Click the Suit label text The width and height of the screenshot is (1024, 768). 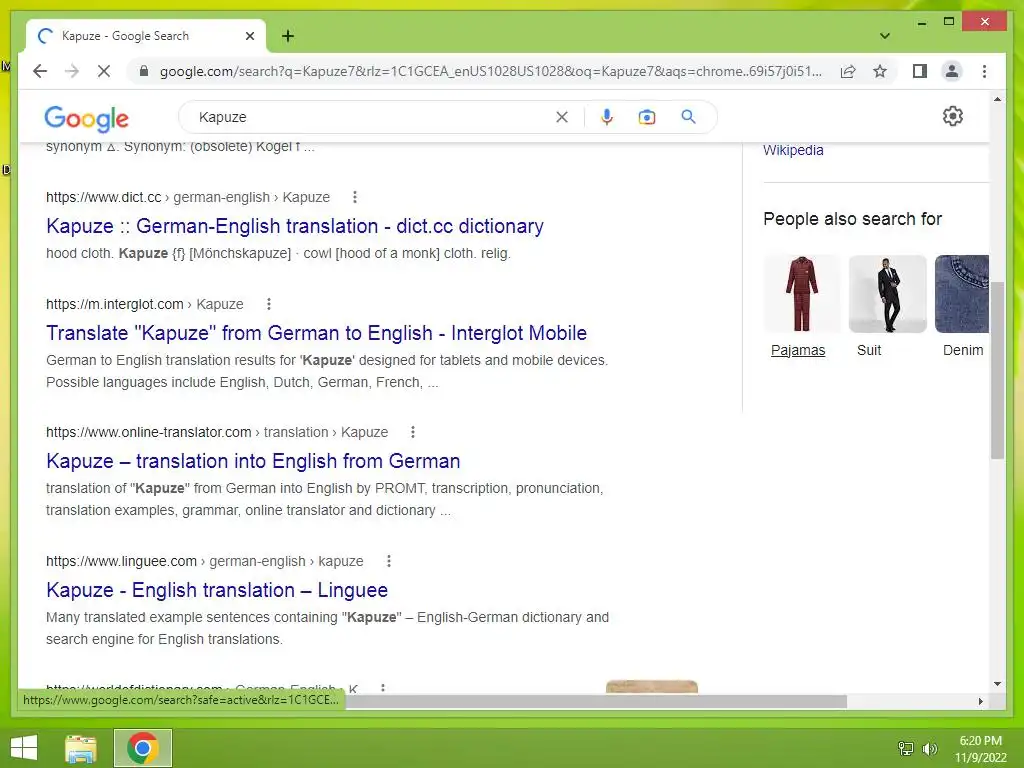(869, 350)
